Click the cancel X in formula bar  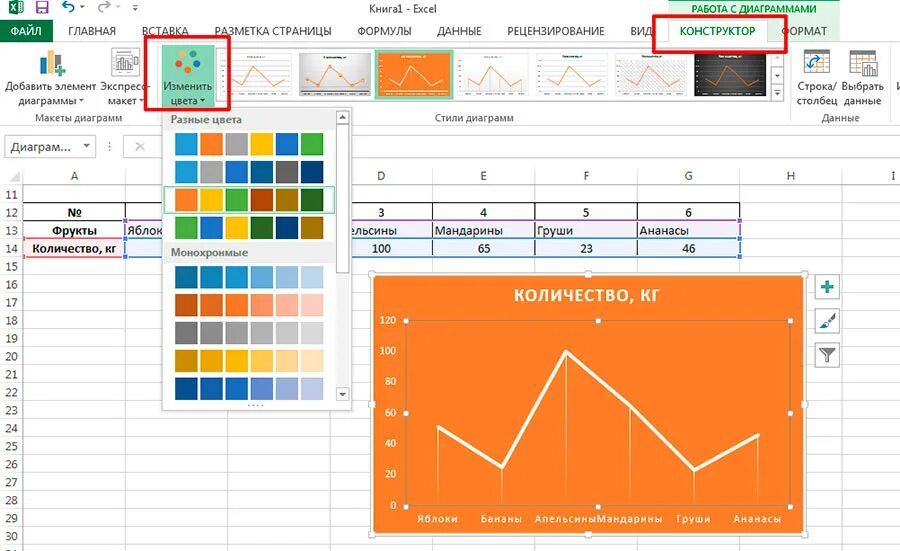(139, 147)
